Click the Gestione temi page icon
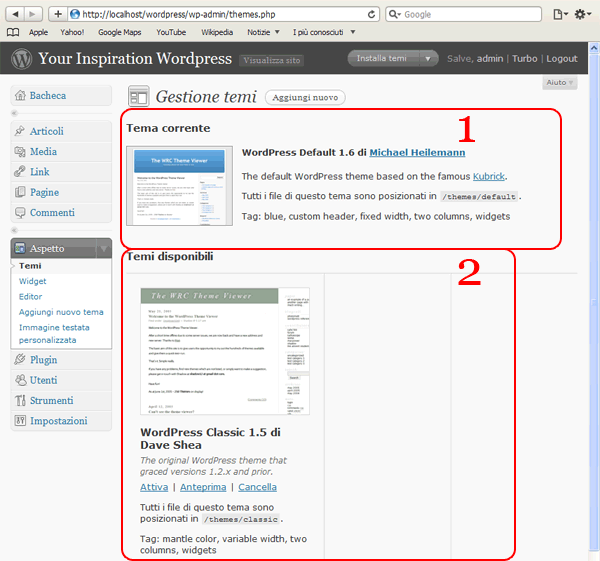This screenshot has width=600, height=561. (139, 96)
